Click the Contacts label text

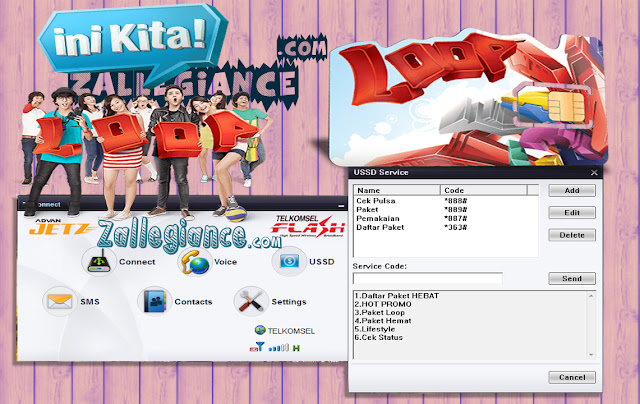(x=193, y=302)
